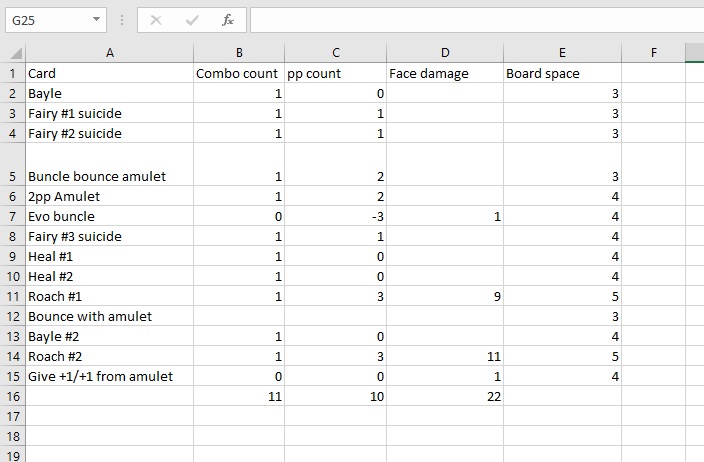Click the face damage value 11

click(x=445, y=356)
